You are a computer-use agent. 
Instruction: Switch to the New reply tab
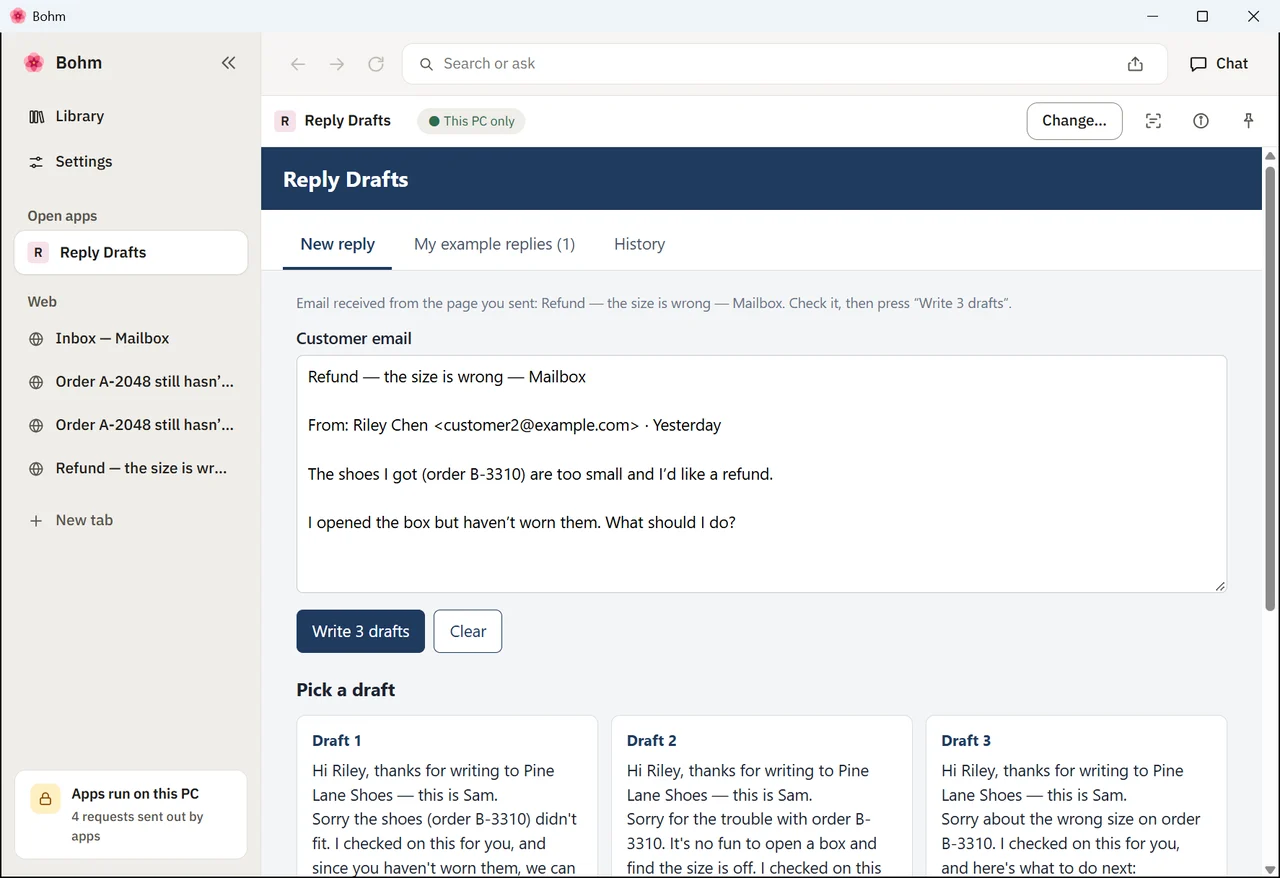pyautogui.click(x=337, y=245)
